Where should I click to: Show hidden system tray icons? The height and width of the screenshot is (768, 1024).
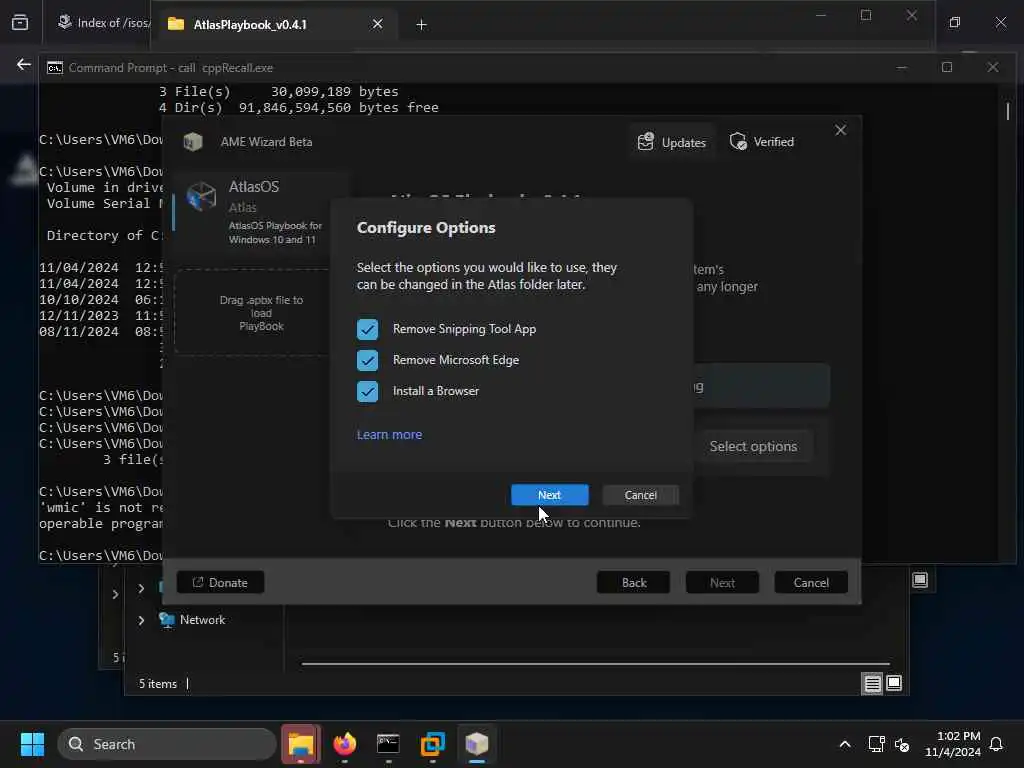click(x=844, y=744)
